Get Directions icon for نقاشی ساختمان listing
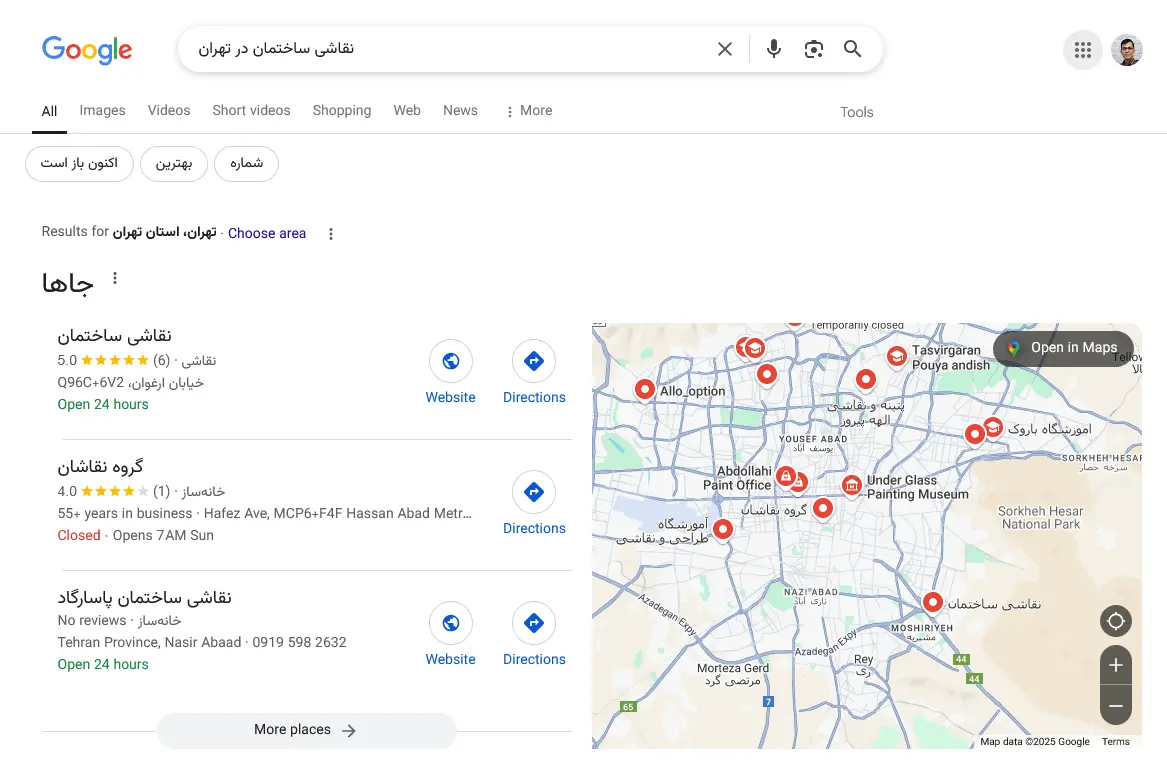 (x=534, y=361)
